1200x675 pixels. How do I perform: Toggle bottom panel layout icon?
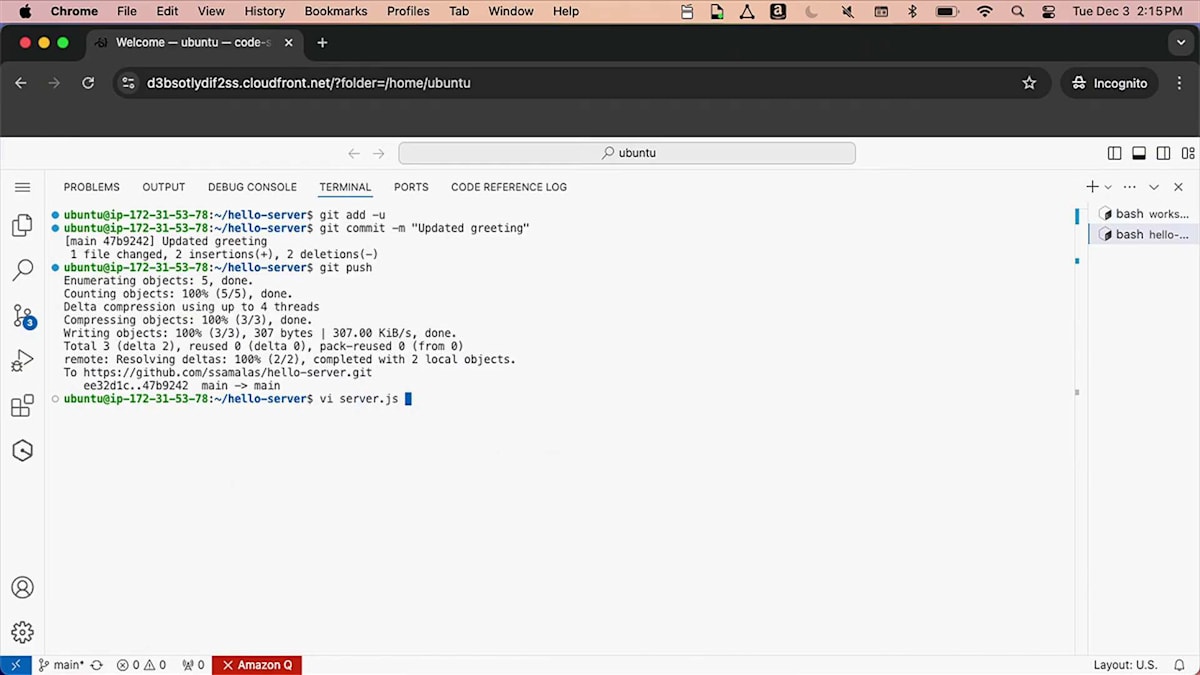(x=1139, y=153)
